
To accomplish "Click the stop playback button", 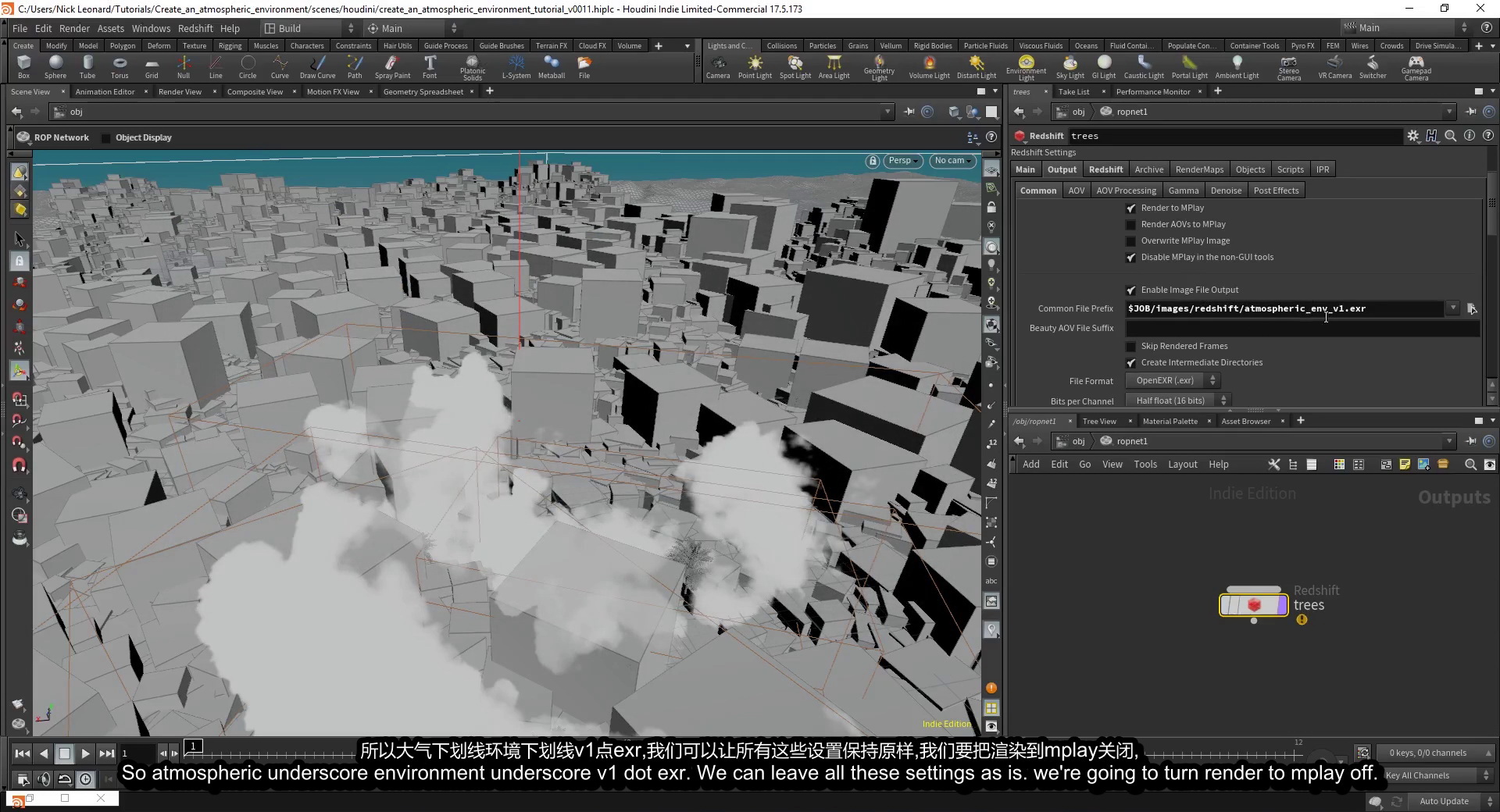I will point(65,753).
